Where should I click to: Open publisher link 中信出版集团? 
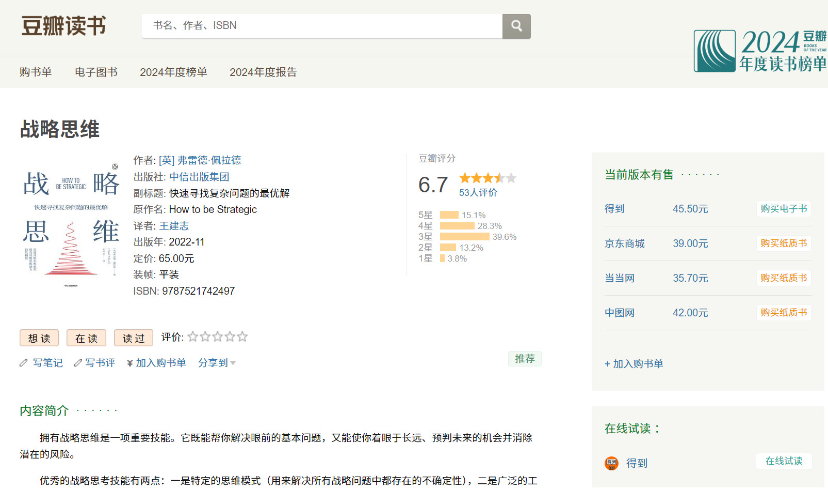tap(199, 176)
